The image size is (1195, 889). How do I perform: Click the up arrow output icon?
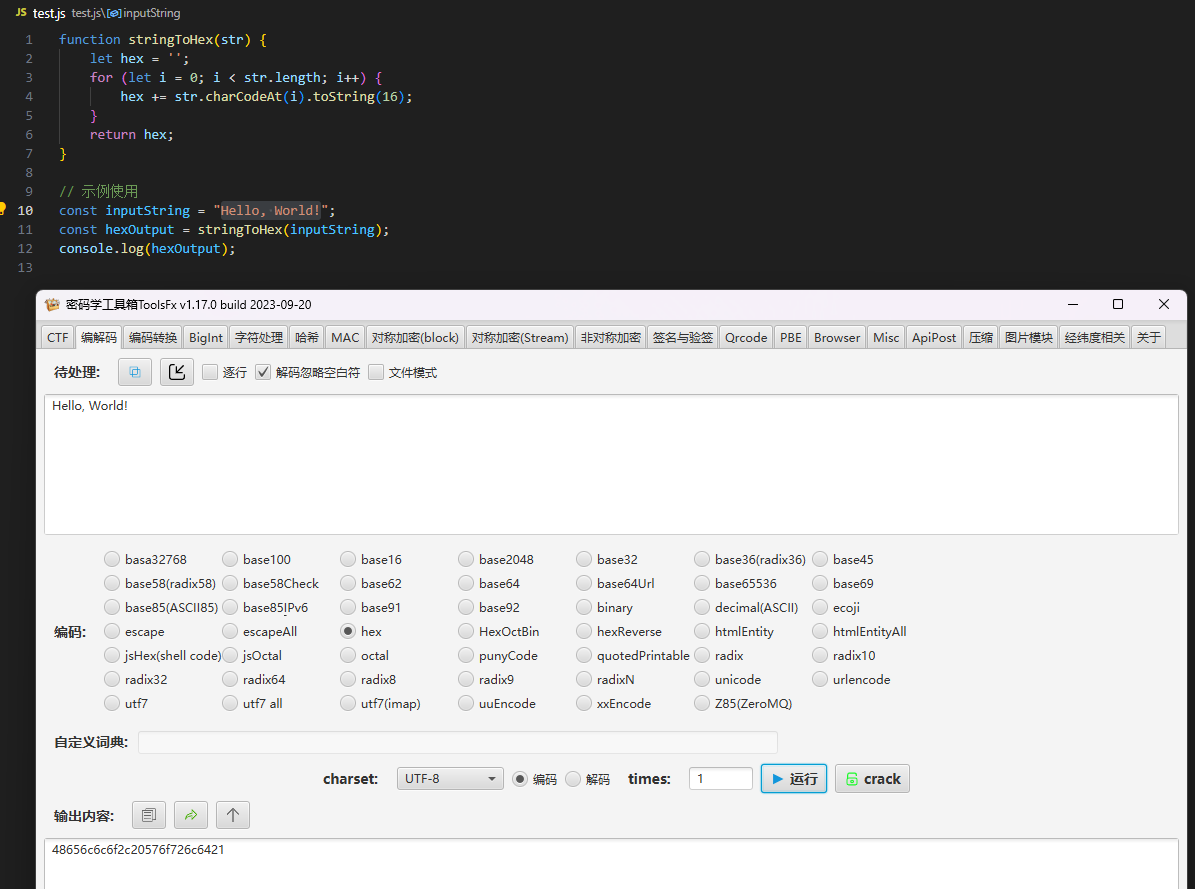[233, 815]
